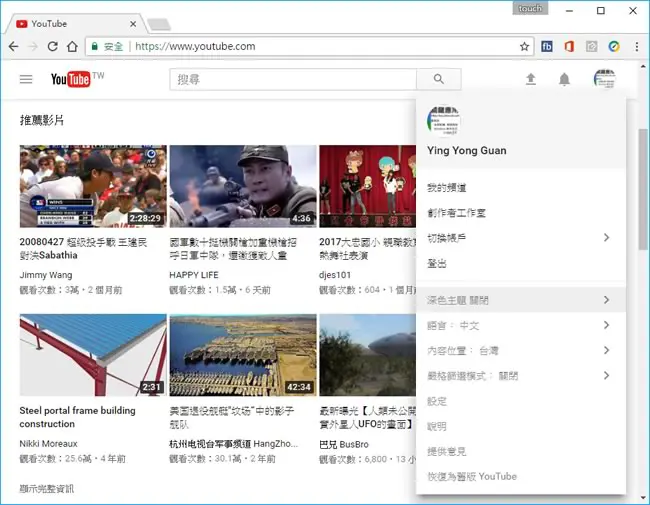
Task: Go to browser home page icon
Action: [72, 46]
